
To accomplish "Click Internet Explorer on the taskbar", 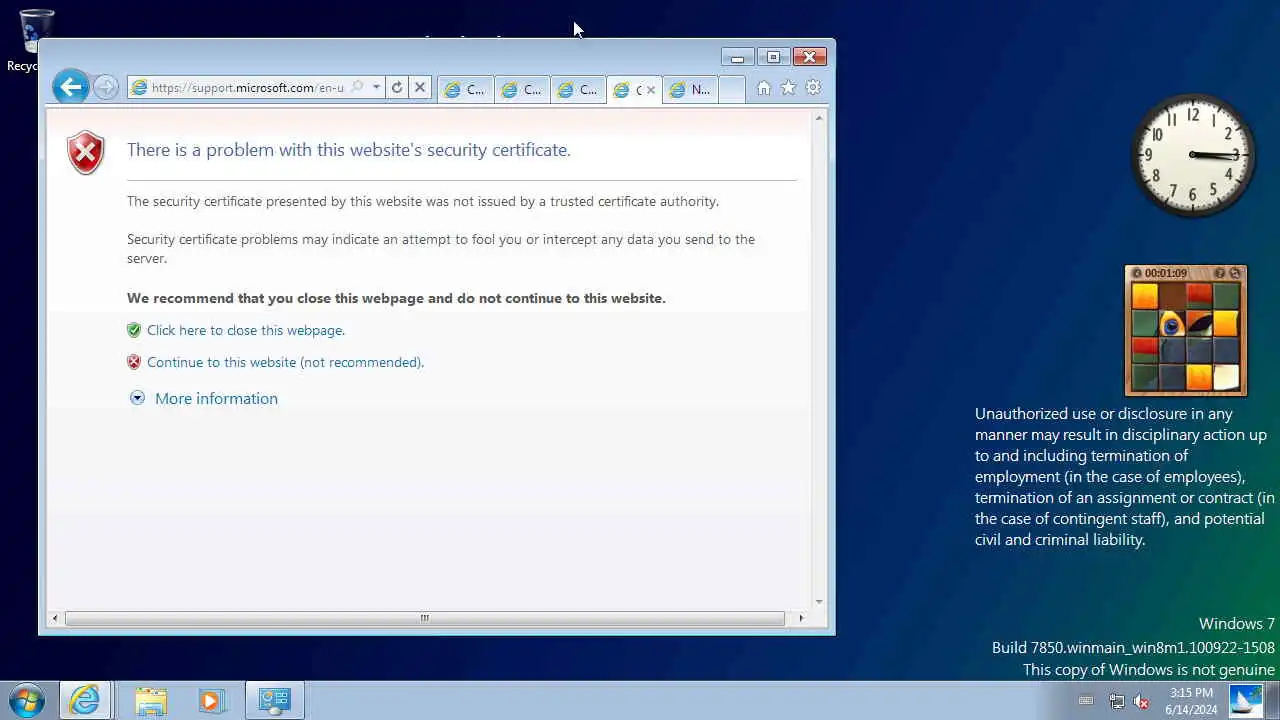I will coord(84,700).
